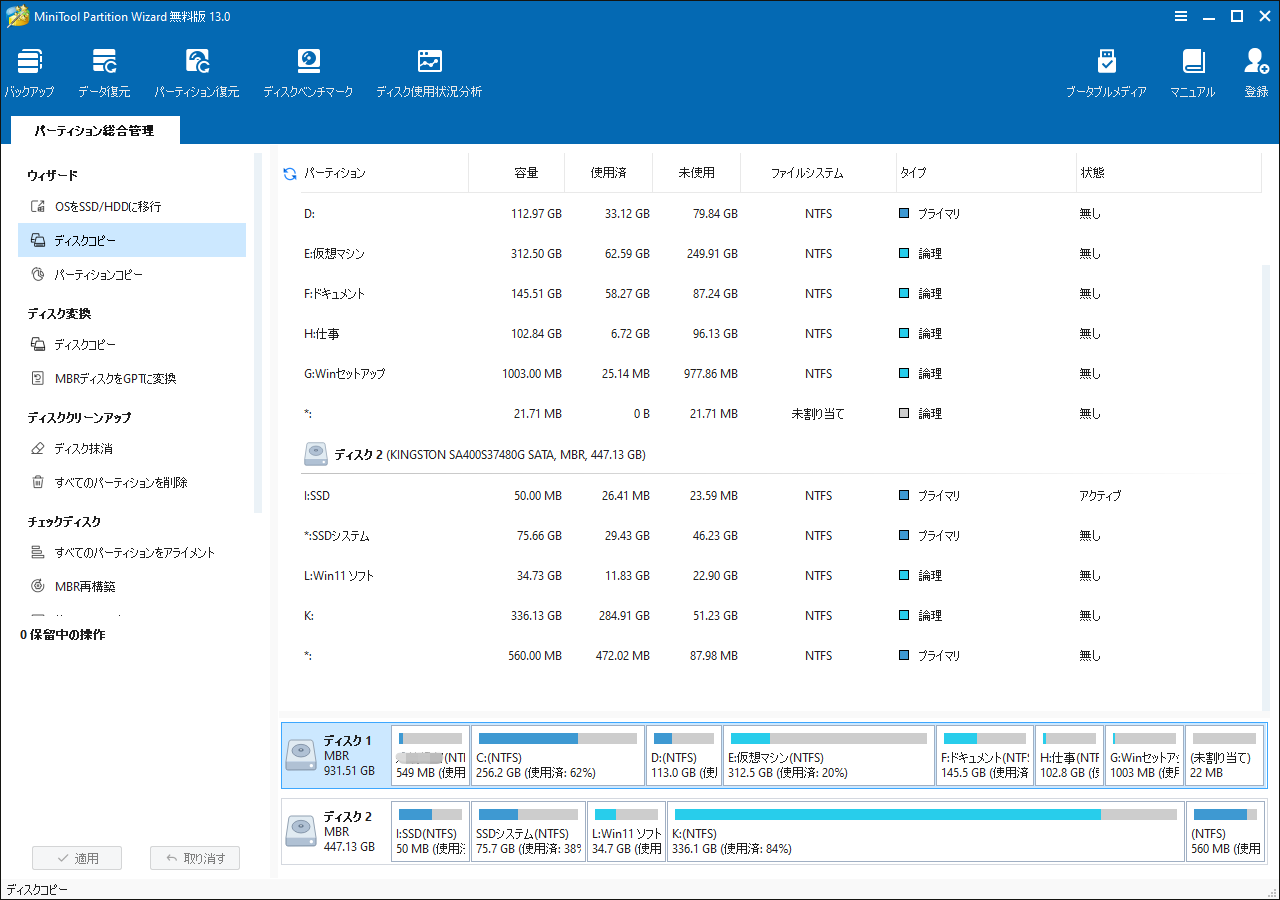This screenshot has width=1280, height=900.
Task: Switch to パーティション総合管理 tab
Action: pyautogui.click(x=94, y=130)
